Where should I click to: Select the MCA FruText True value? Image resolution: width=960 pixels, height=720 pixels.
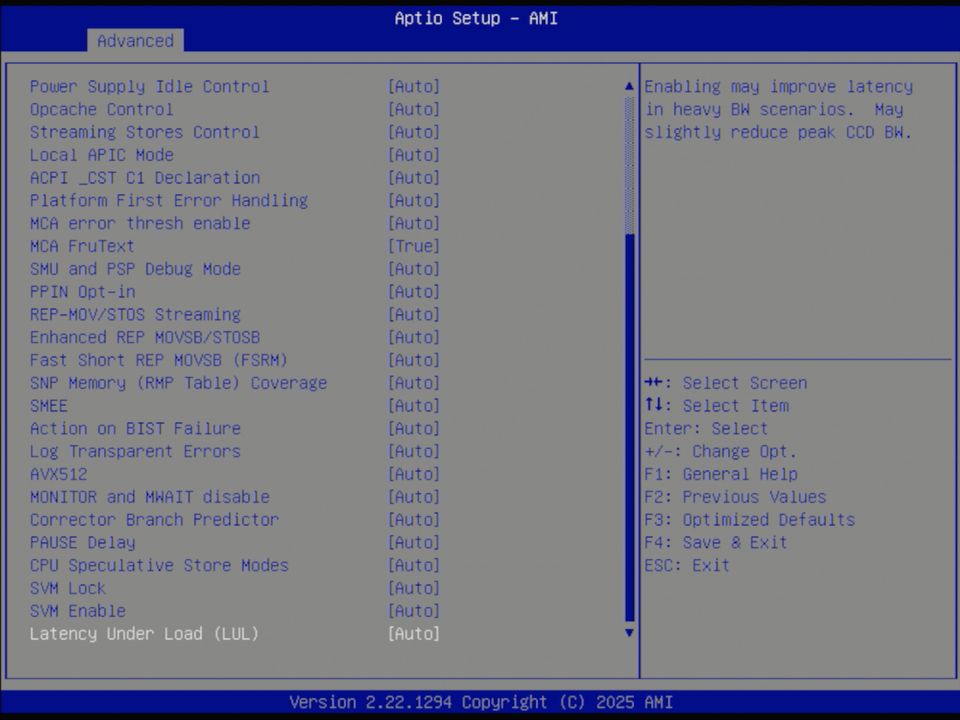click(413, 246)
